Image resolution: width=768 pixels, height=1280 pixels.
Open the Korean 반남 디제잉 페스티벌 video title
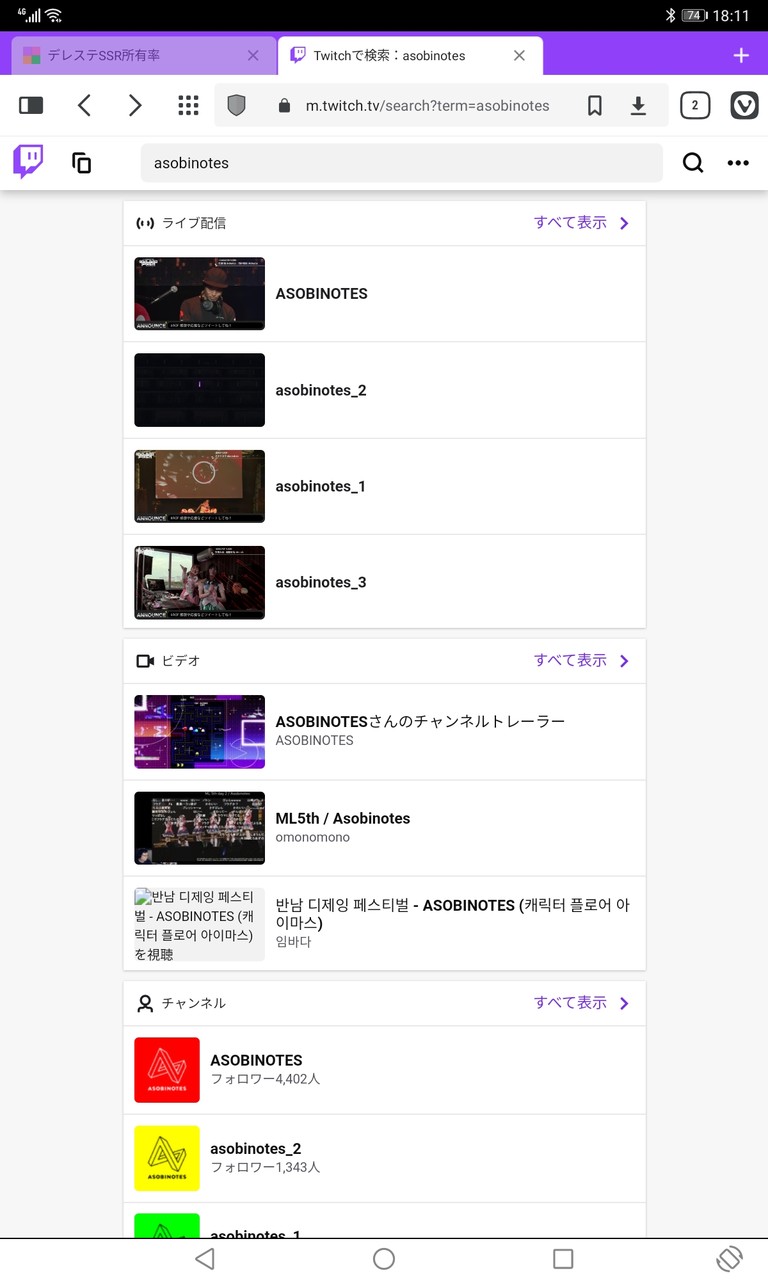click(452, 914)
